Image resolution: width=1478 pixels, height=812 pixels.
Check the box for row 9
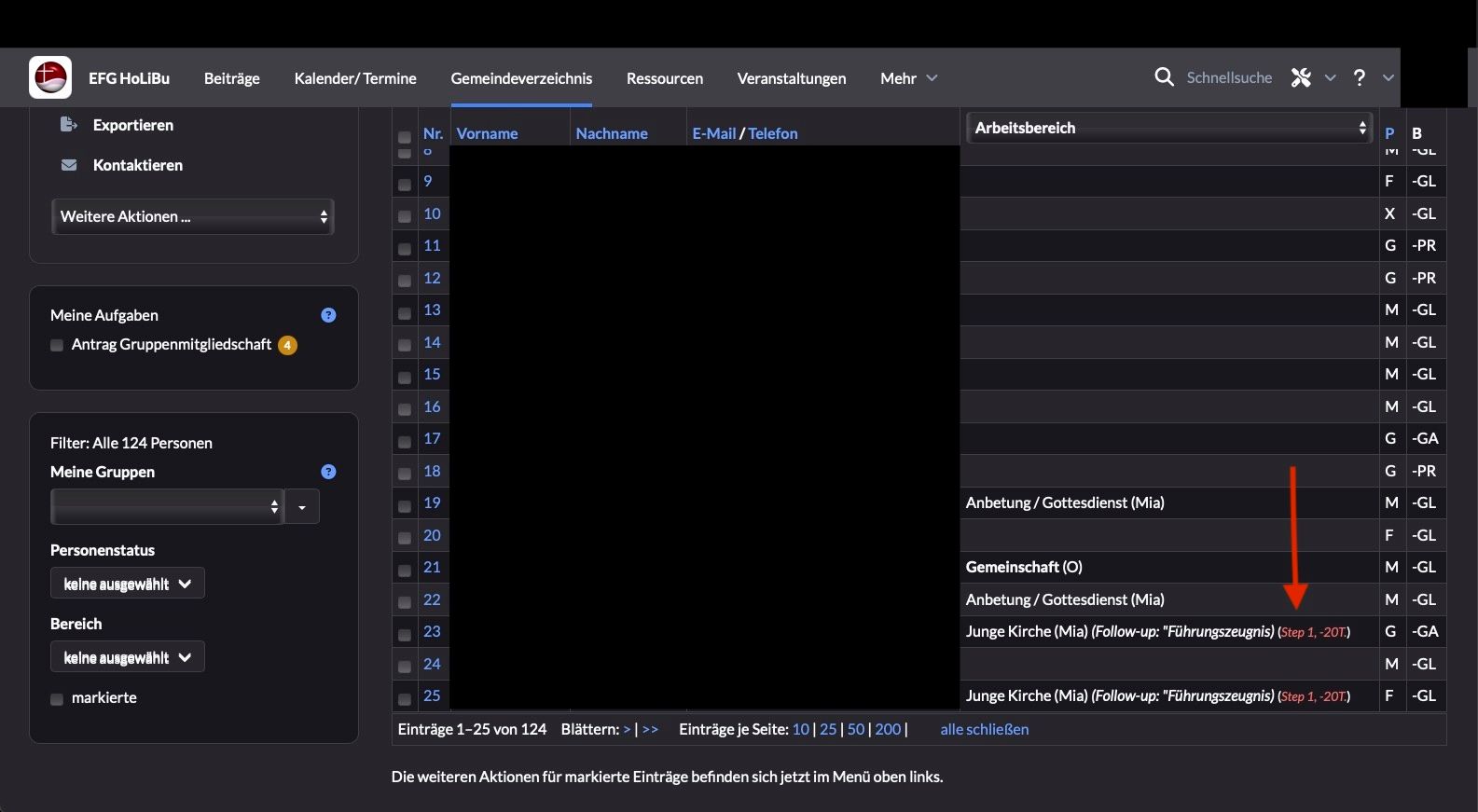[x=405, y=184]
